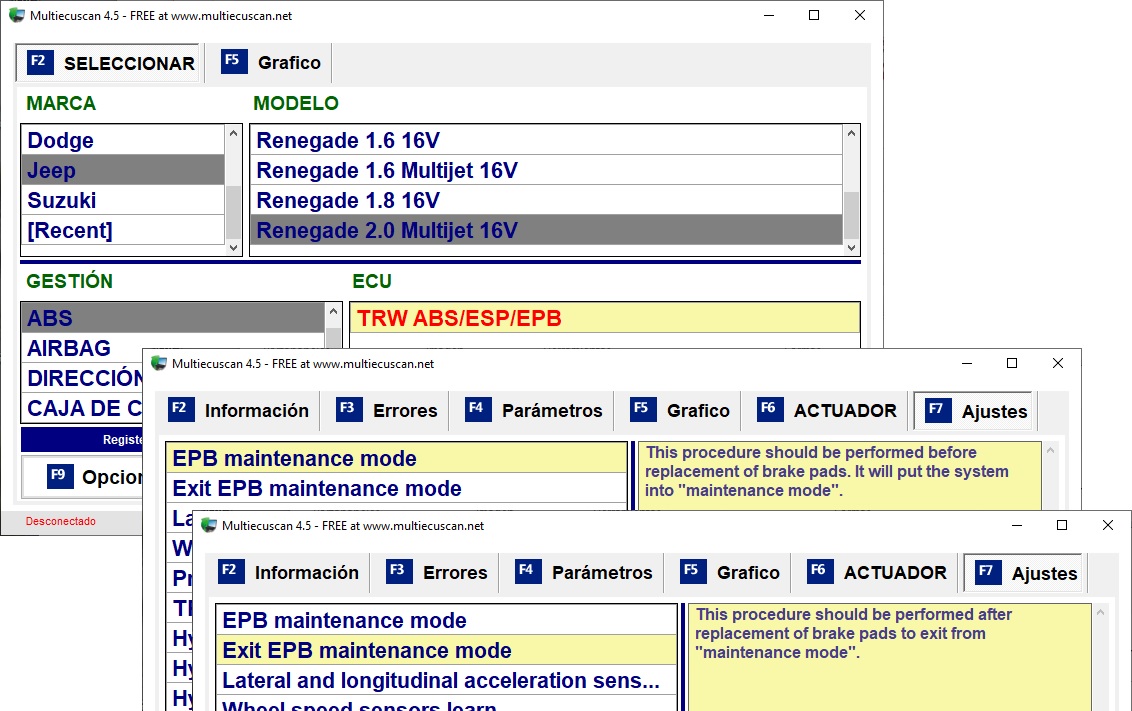1132x711 pixels.
Task: Click the Desconectado status text
Action: pos(61,521)
